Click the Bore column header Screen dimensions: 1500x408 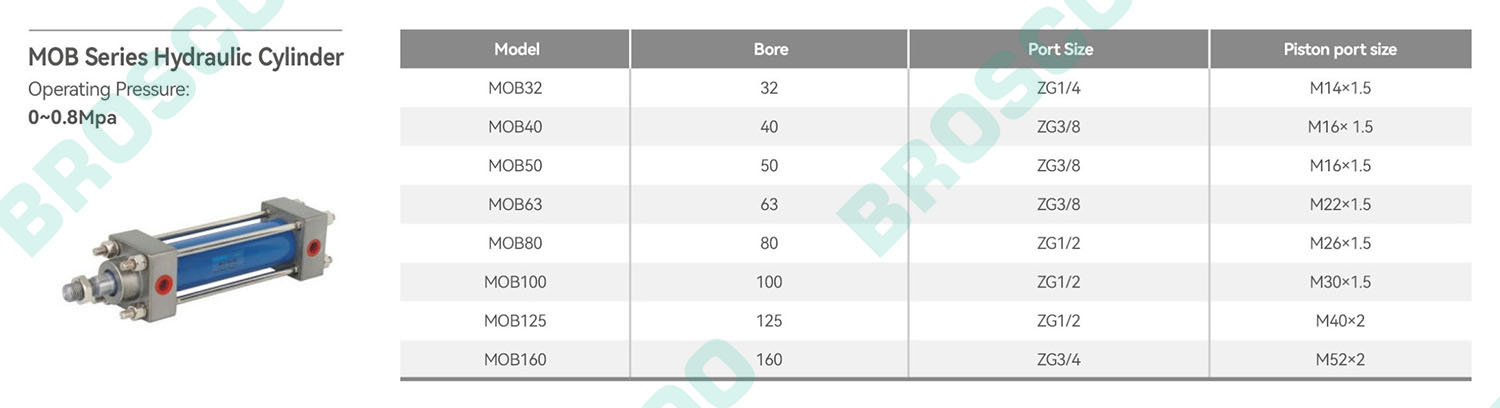[x=770, y=49]
